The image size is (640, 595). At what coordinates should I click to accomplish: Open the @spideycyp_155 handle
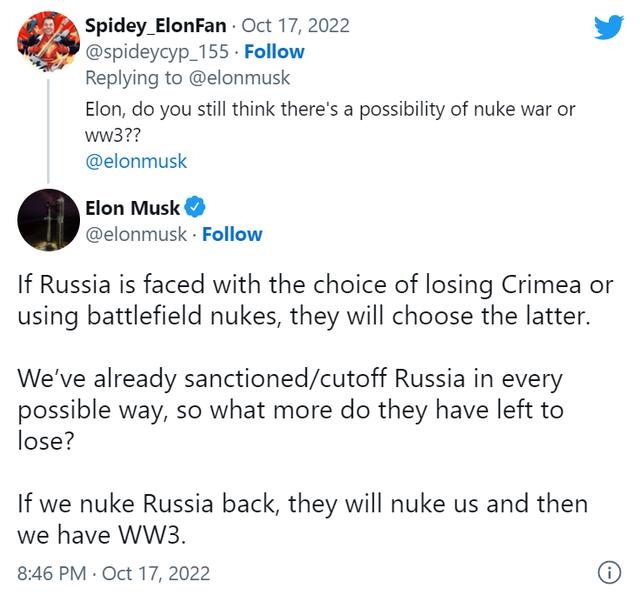157,52
